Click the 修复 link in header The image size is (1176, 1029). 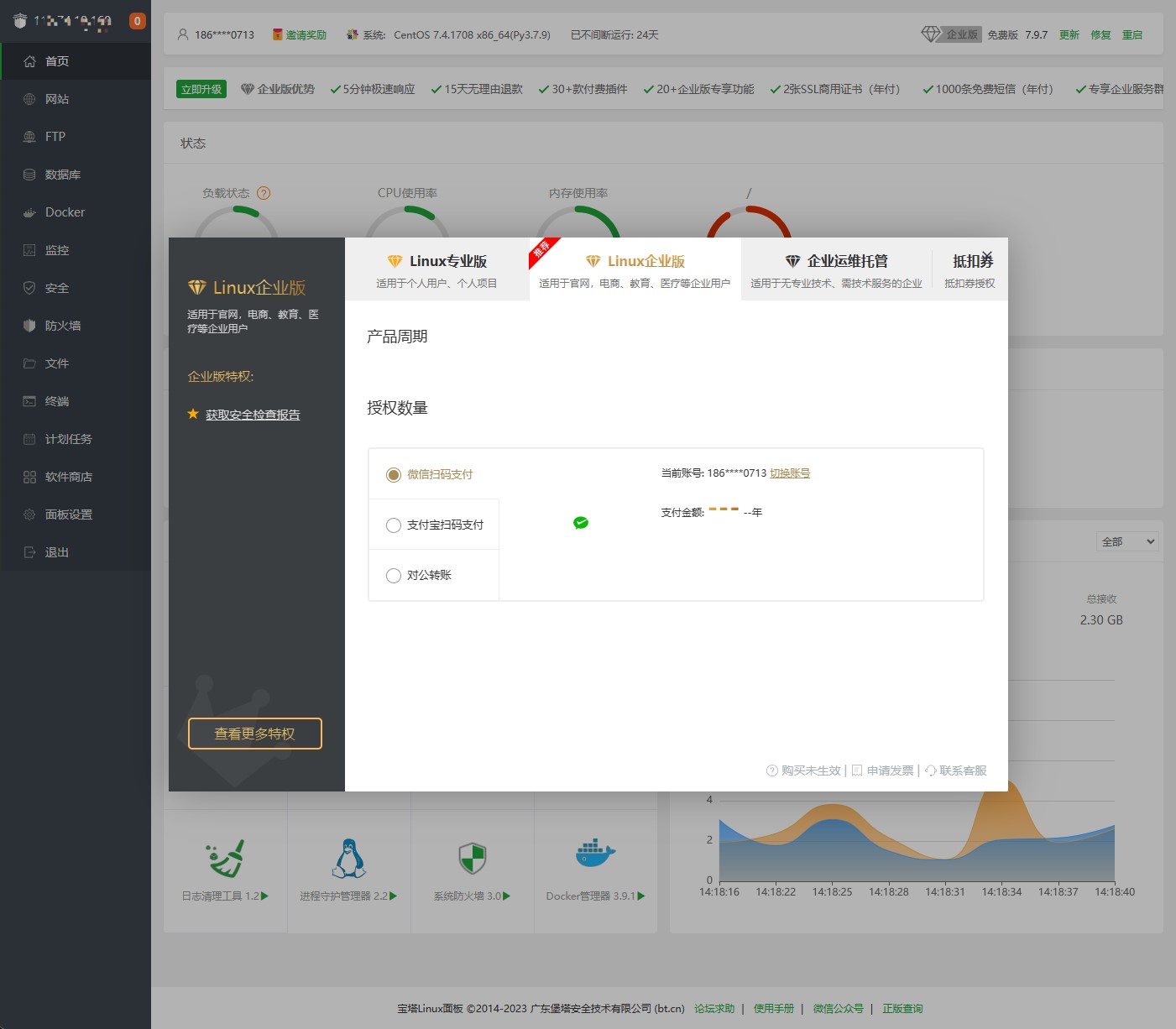1100,34
